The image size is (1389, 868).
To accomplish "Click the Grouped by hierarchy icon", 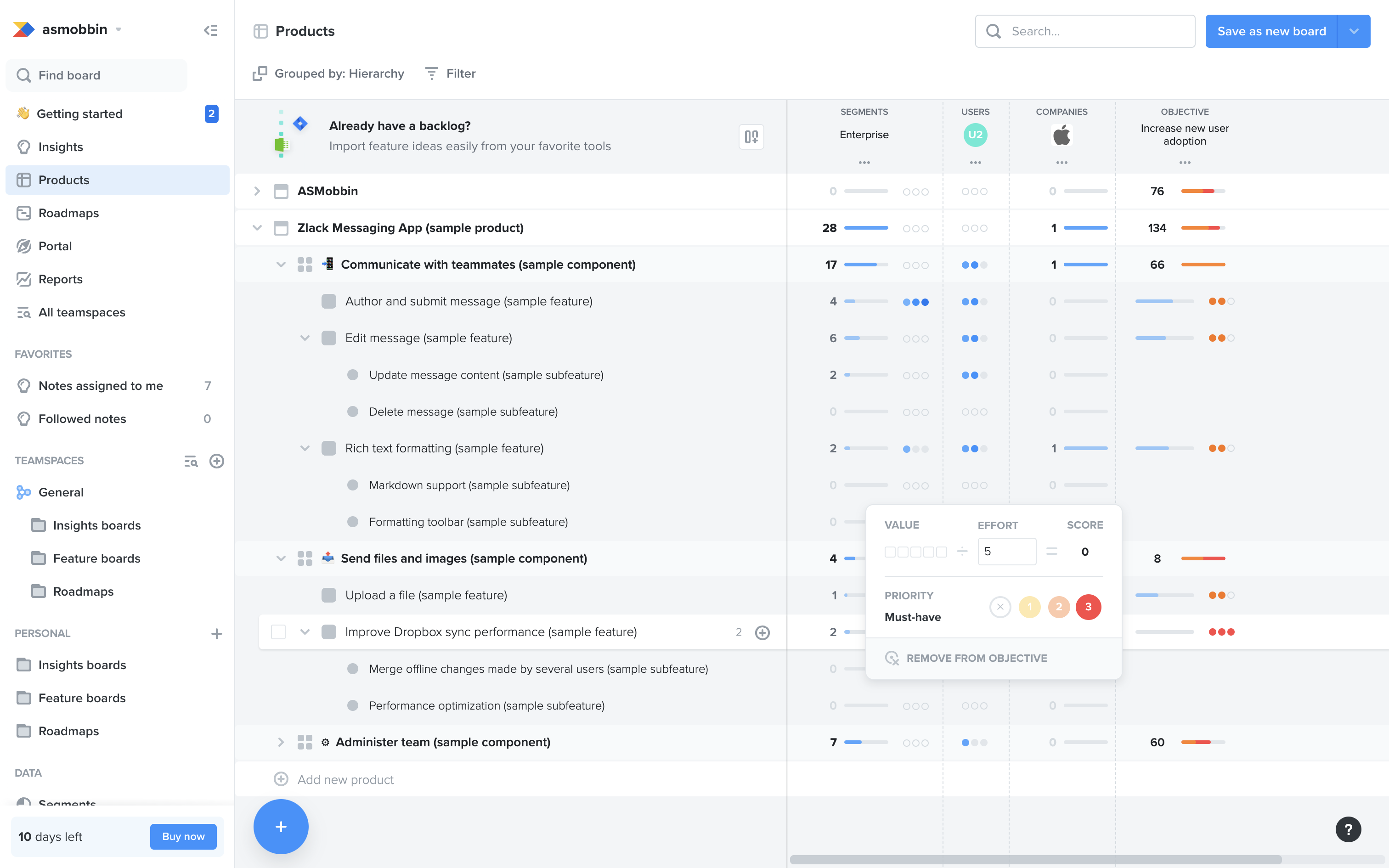I will coord(260,73).
